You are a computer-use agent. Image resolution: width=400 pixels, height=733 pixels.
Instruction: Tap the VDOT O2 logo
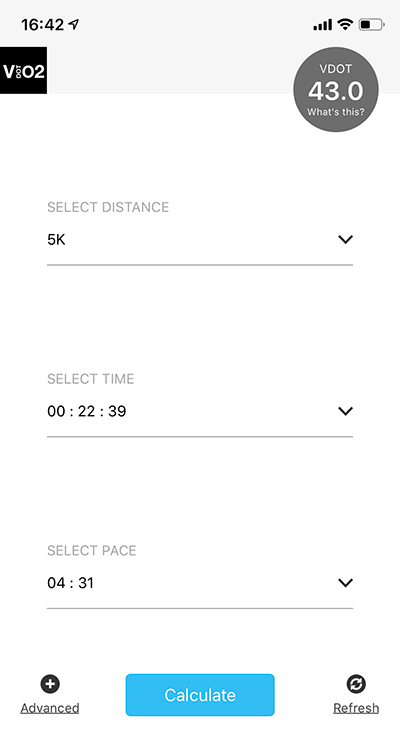click(x=23, y=70)
